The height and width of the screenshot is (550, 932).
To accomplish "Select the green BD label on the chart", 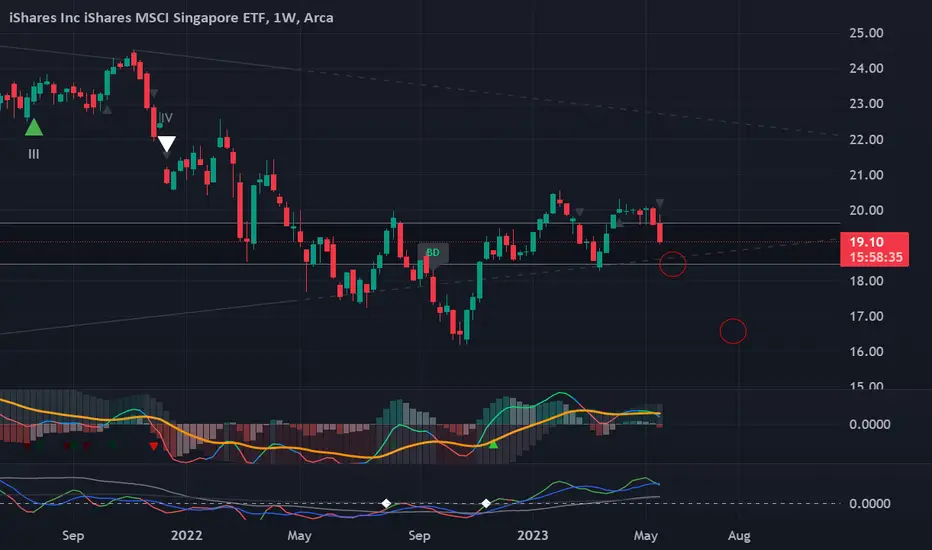I will click(x=433, y=253).
